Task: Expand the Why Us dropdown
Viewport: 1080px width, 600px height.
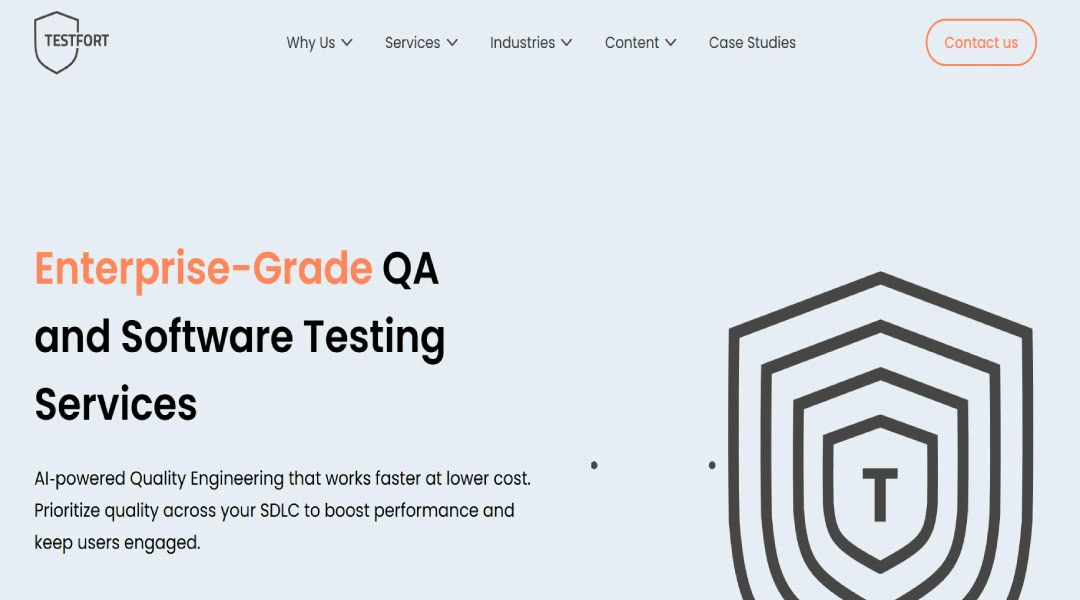Action: (x=347, y=42)
